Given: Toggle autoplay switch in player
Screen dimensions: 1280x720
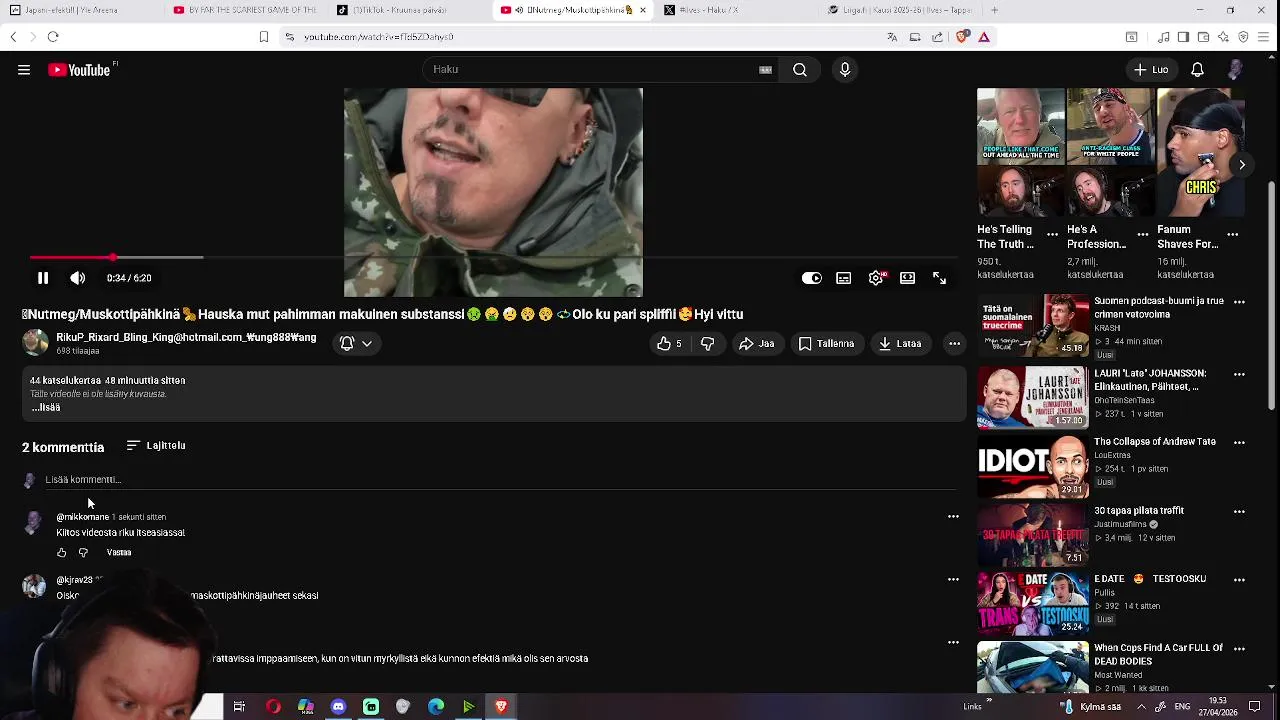Looking at the screenshot, I should click(x=812, y=278).
